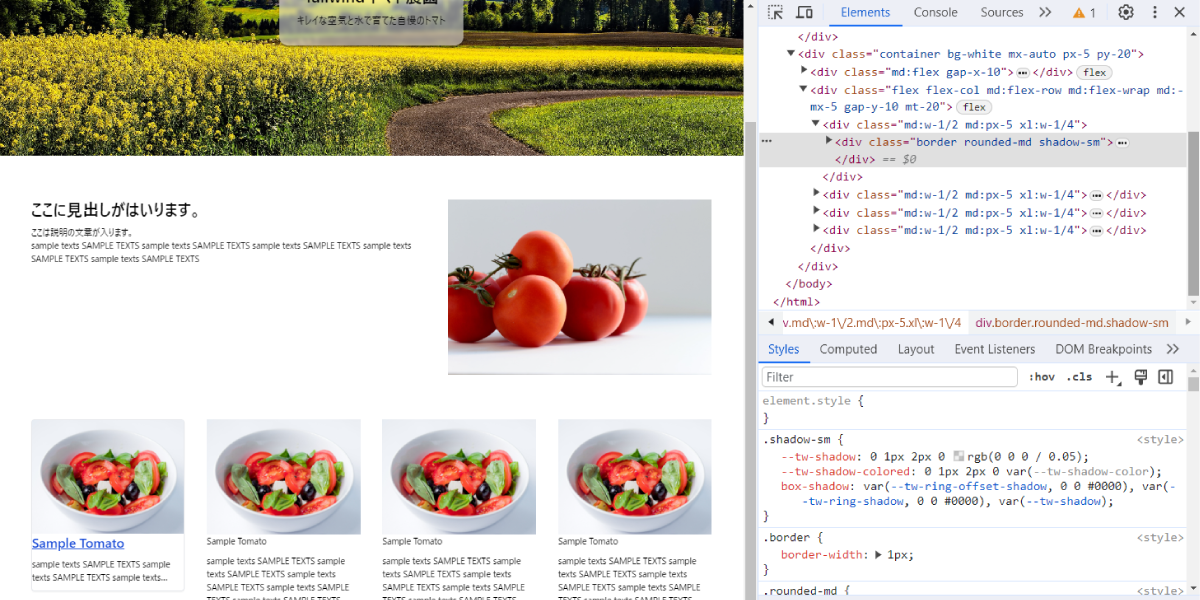Open the Layout tab

916,349
